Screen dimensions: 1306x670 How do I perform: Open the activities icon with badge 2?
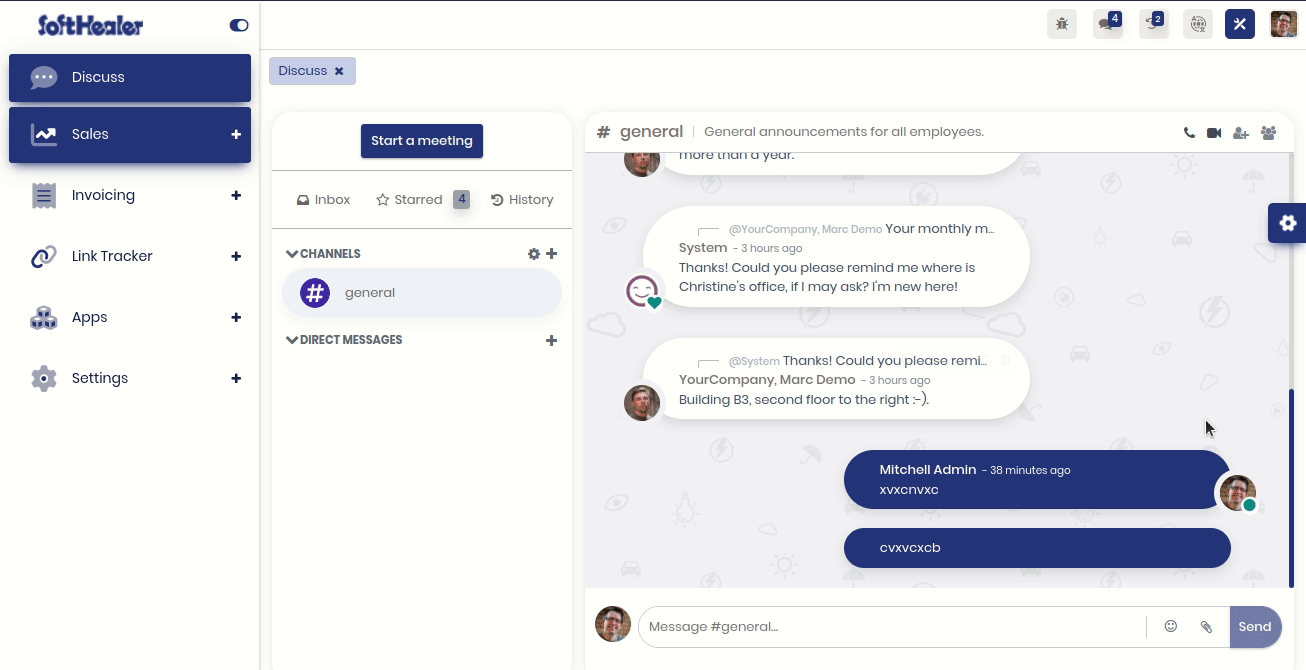click(1154, 24)
